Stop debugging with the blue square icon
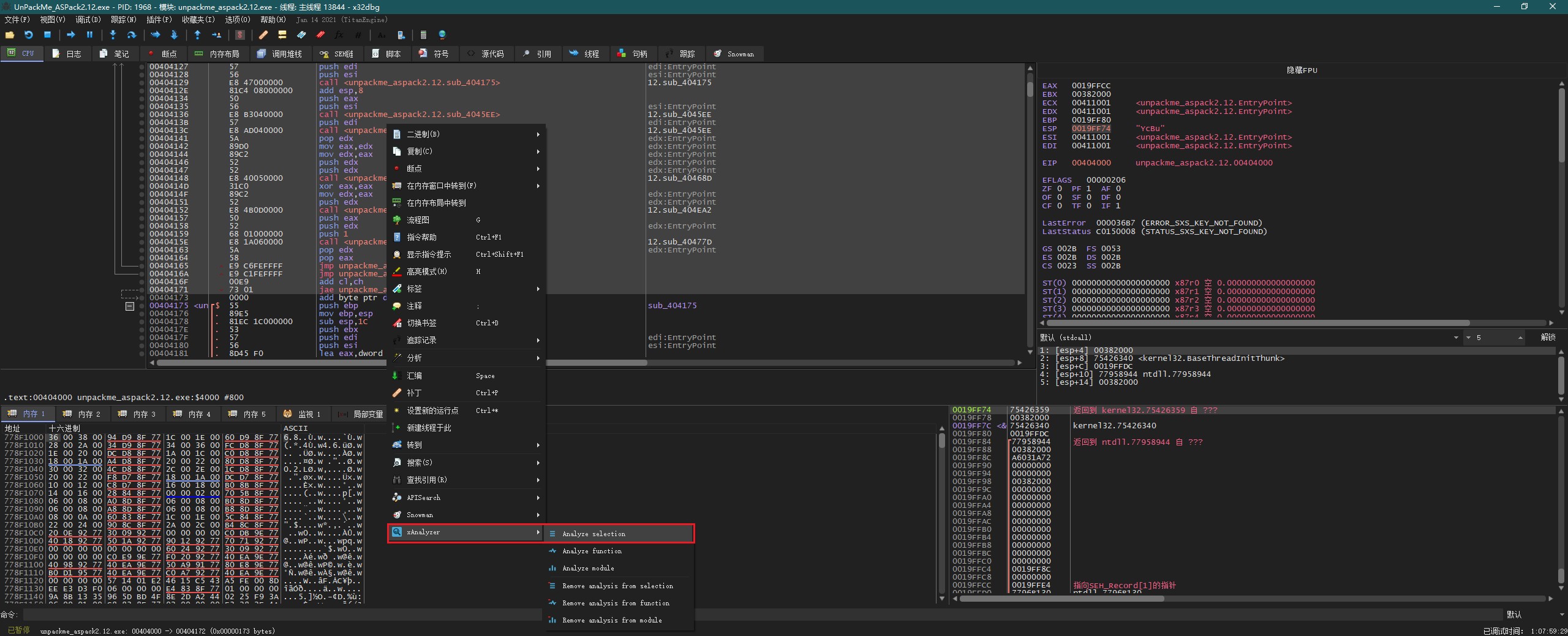The height and width of the screenshot is (636, 1568). coord(47,35)
